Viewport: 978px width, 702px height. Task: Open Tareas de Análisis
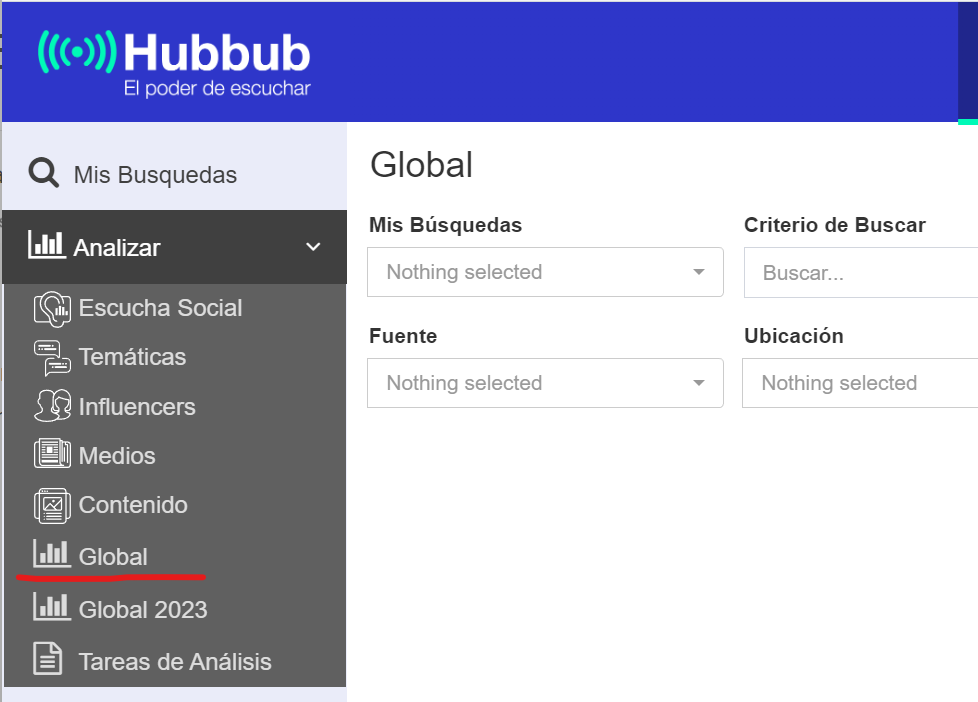point(175,661)
